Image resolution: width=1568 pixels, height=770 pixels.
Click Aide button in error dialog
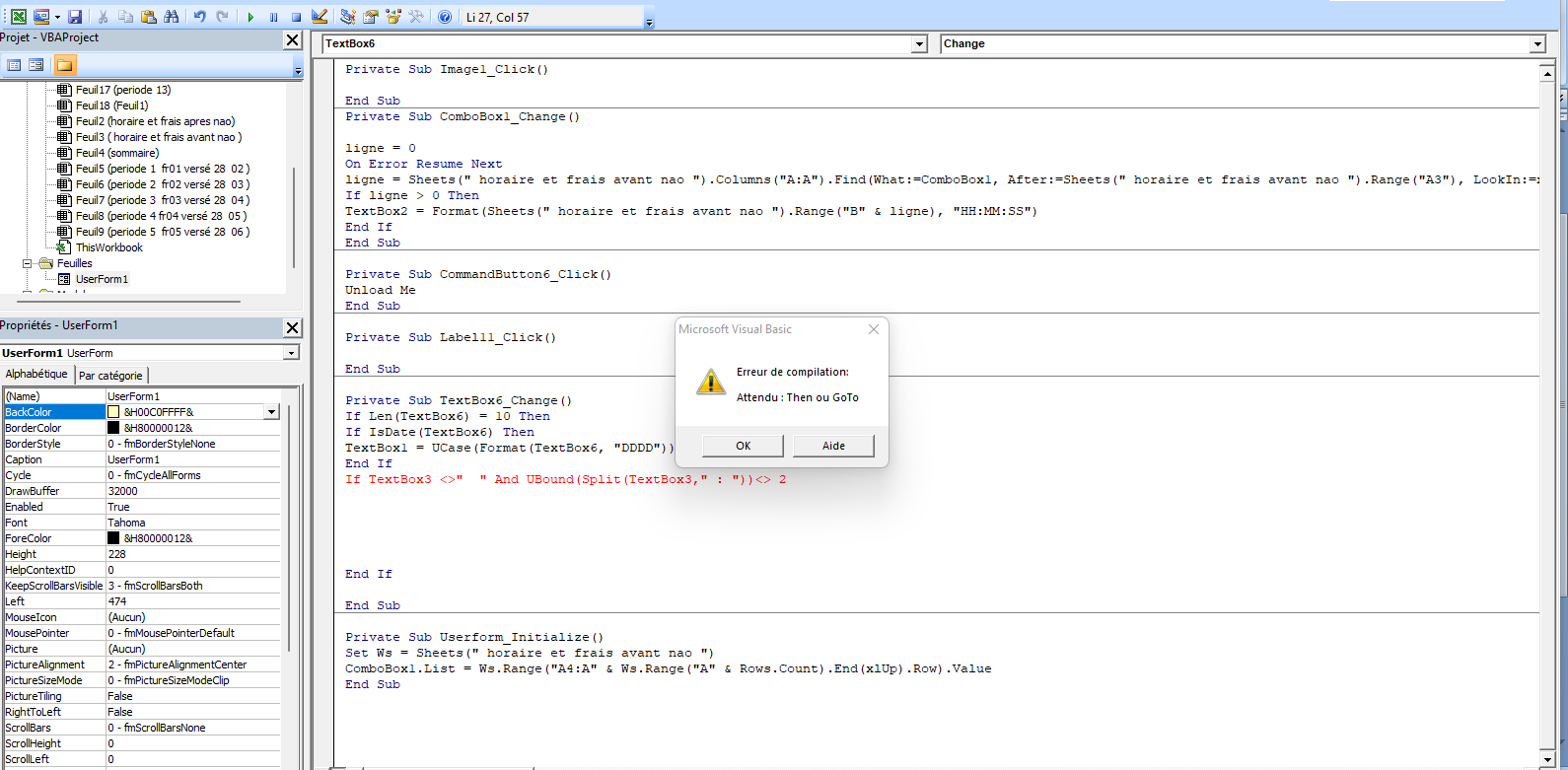click(x=833, y=446)
